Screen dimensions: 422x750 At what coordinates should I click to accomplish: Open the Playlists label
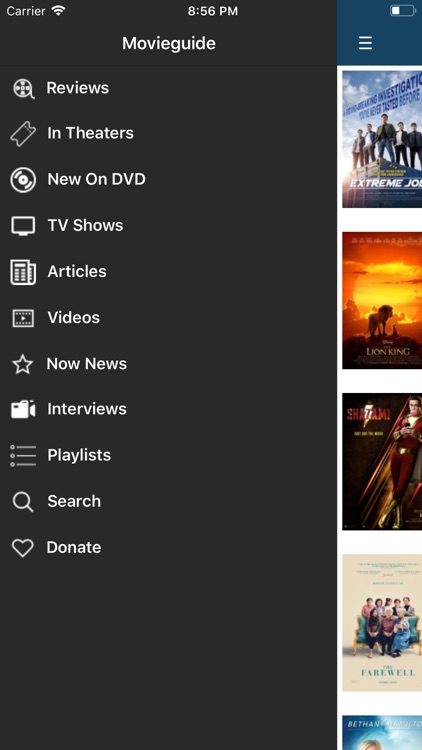point(79,455)
